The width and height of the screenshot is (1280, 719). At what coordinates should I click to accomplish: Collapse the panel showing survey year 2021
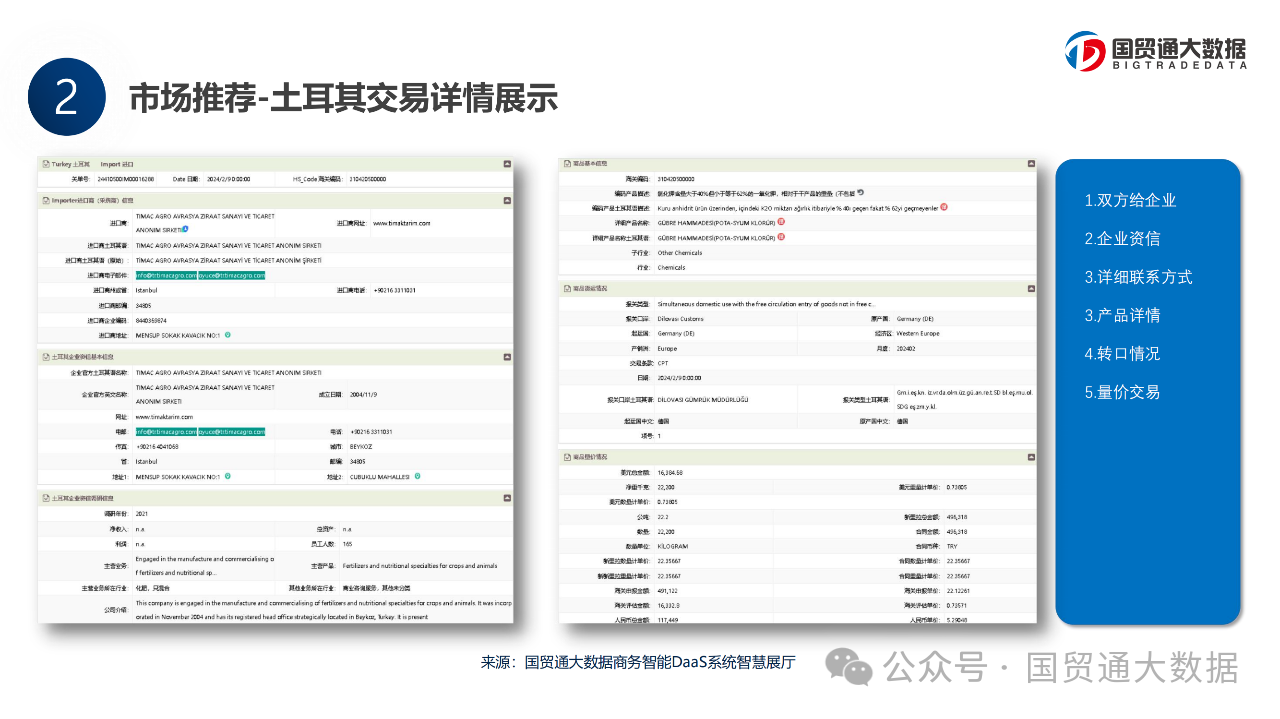[507, 497]
